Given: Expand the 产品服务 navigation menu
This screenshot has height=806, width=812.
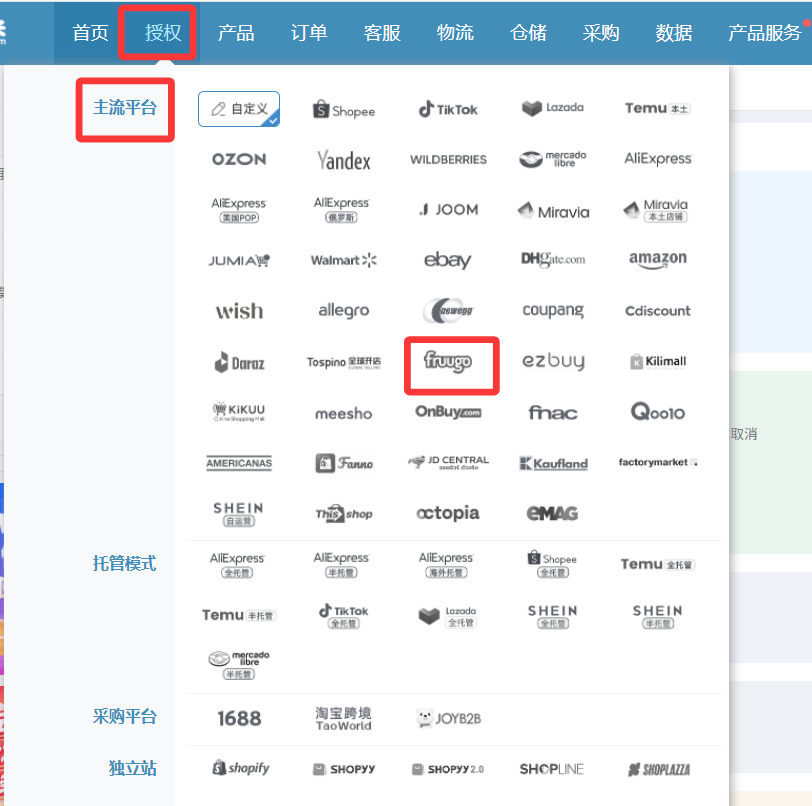Looking at the screenshot, I should [764, 33].
